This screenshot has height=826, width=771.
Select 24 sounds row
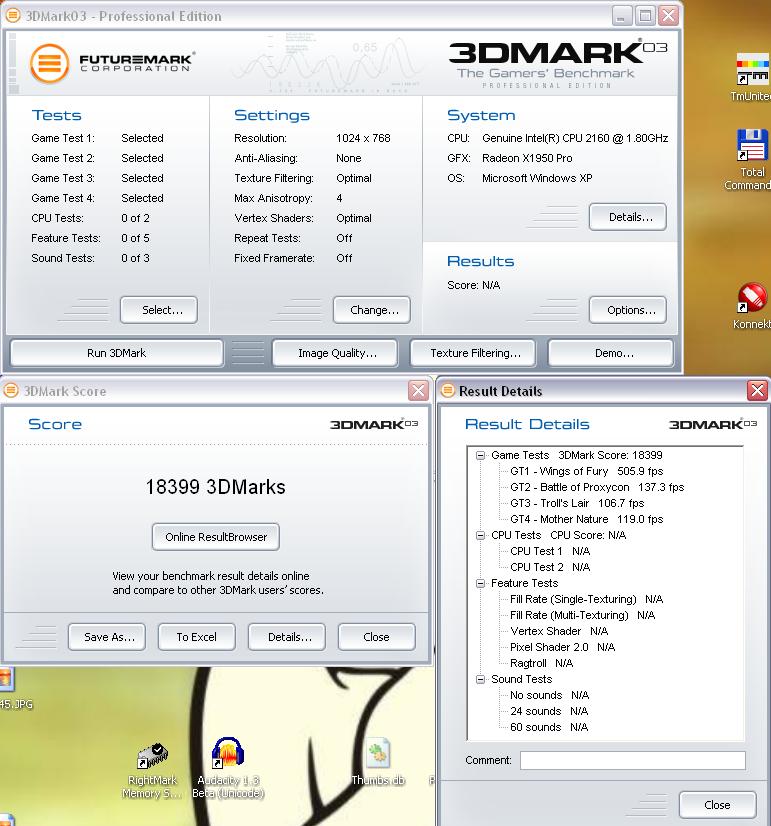pyautogui.click(x=549, y=711)
